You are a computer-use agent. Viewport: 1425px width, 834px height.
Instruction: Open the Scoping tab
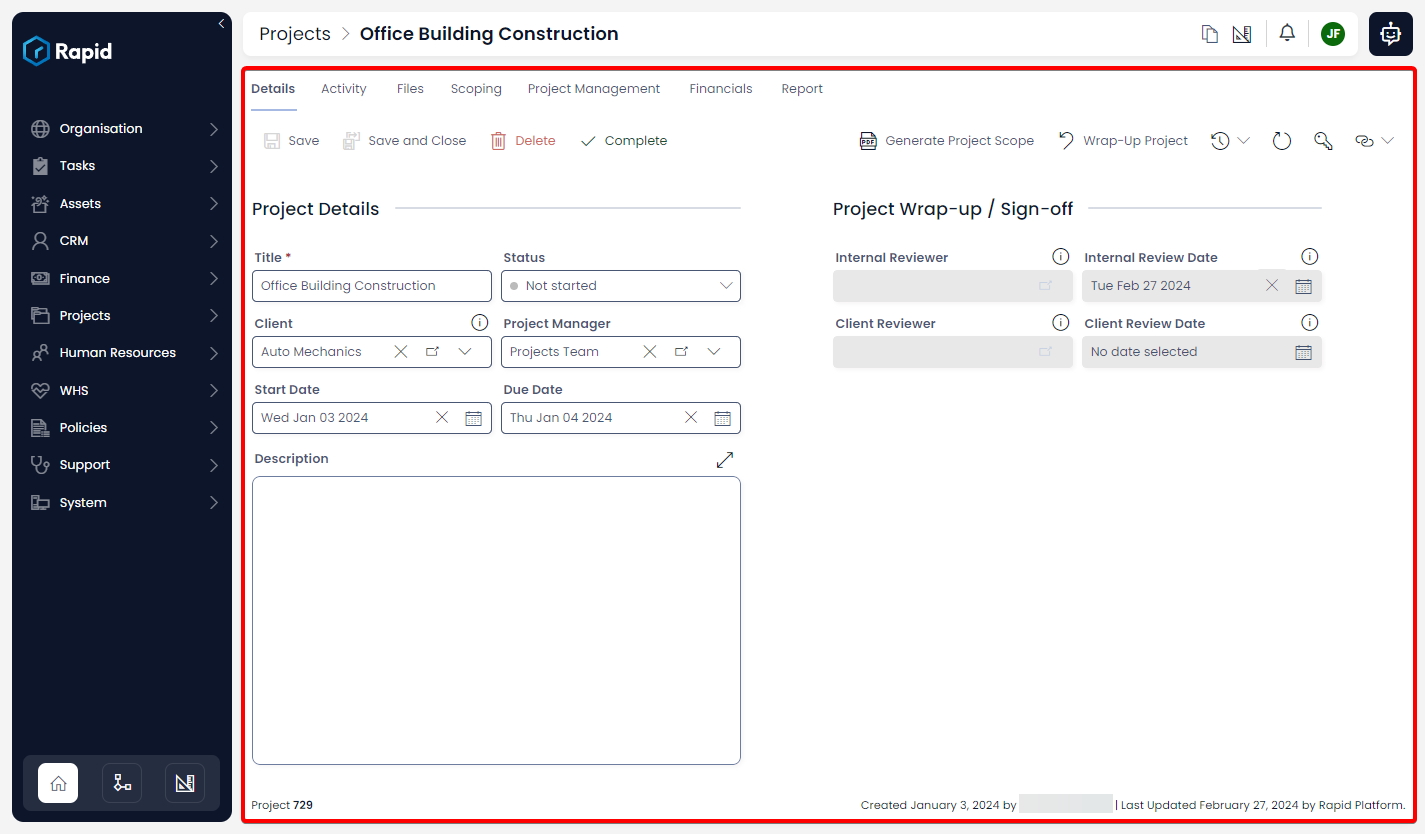pos(476,89)
